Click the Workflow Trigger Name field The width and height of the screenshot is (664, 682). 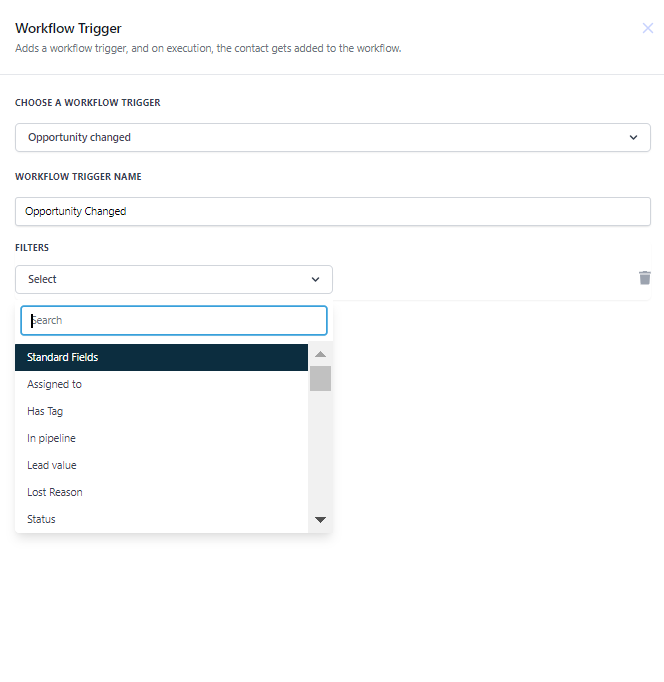[333, 211]
